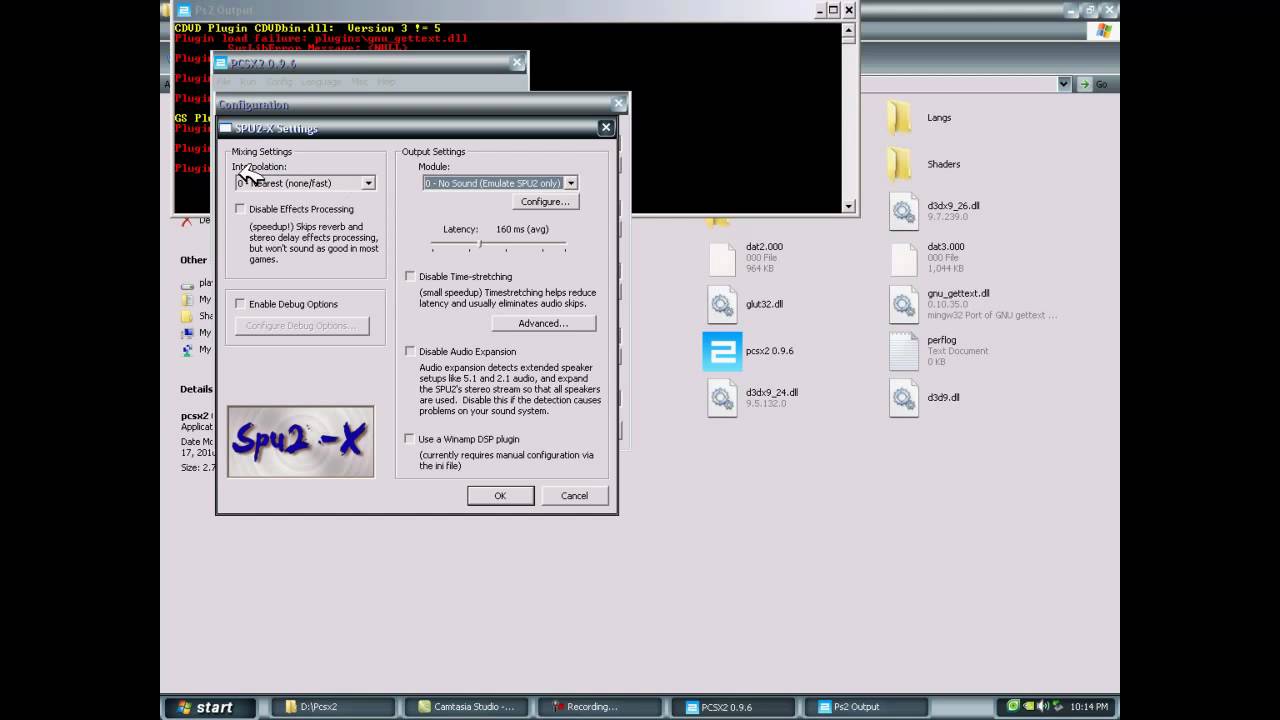Select the dat3.000 file icon
Image resolution: width=1280 pixels, height=720 pixels.
pyautogui.click(x=904, y=258)
